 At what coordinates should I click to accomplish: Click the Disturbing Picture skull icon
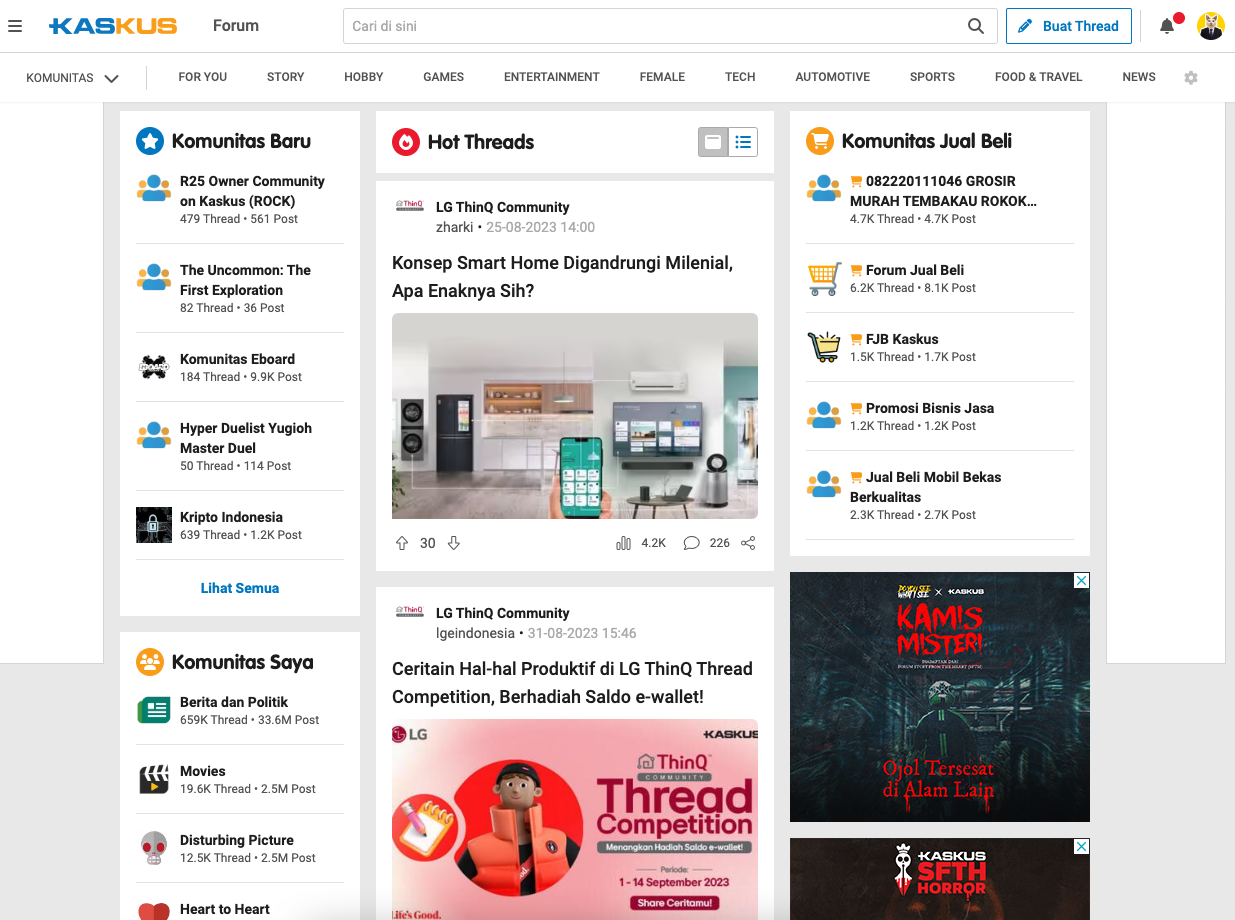(x=154, y=848)
